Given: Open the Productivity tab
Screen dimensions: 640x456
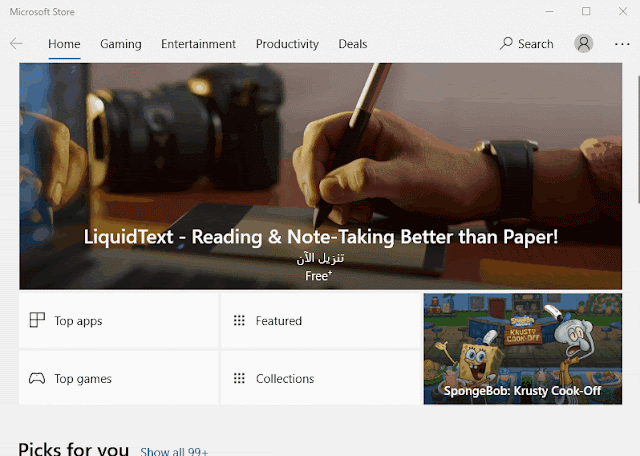Looking at the screenshot, I should pyautogui.click(x=287, y=44).
